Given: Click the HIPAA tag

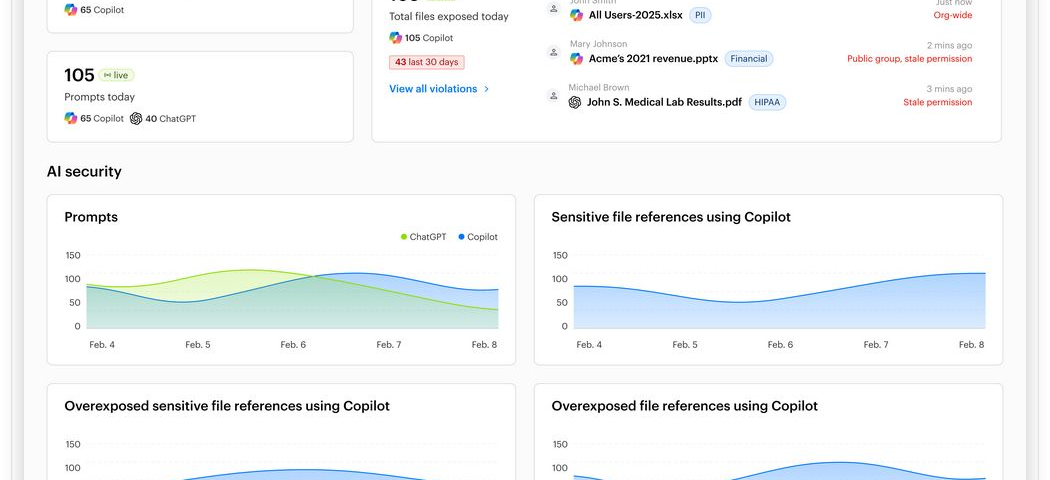Looking at the screenshot, I should click(x=767, y=102).
